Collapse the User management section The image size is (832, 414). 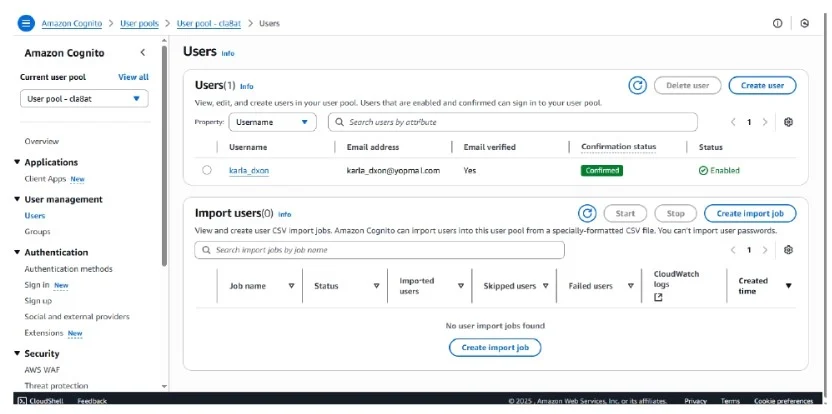(18, 199)
